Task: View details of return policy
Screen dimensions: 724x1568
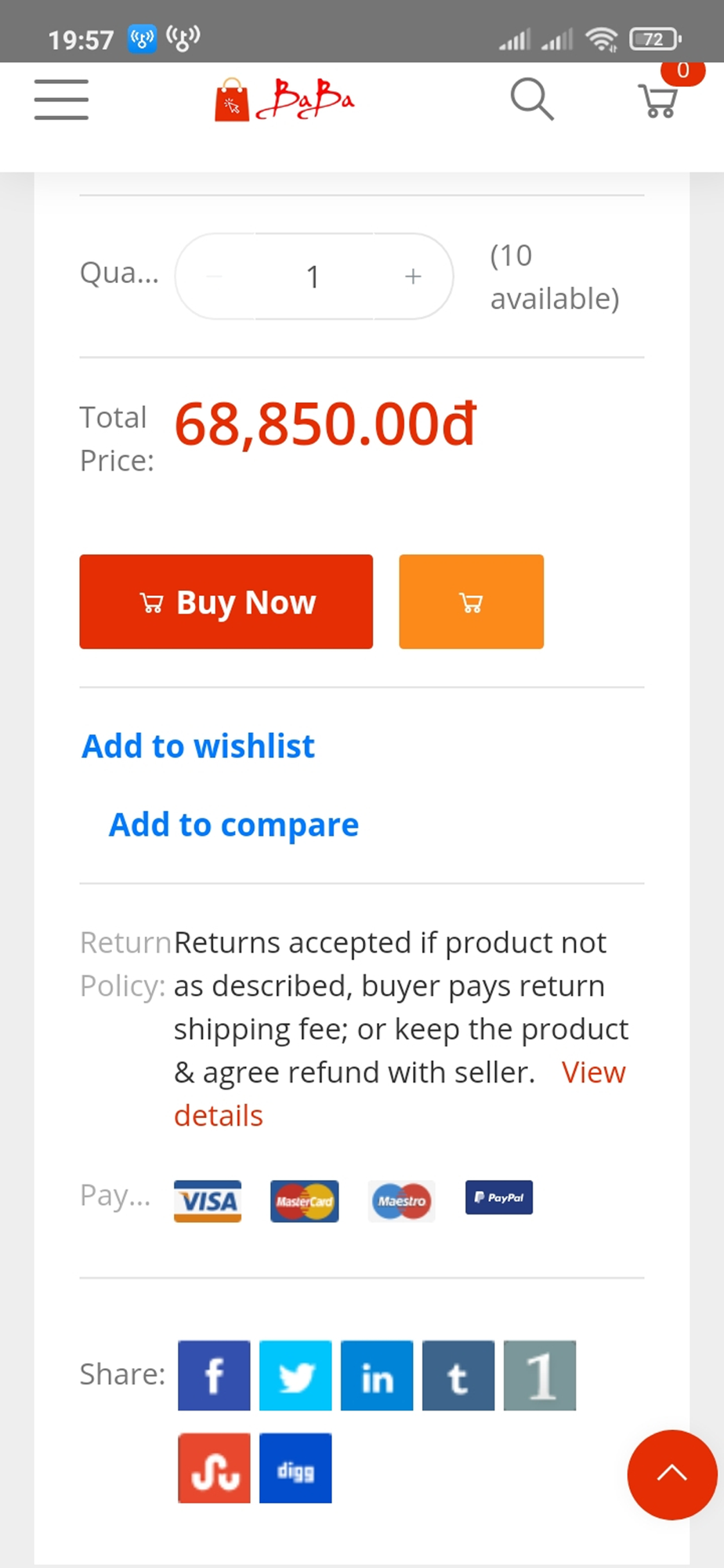Action: 400,1094
